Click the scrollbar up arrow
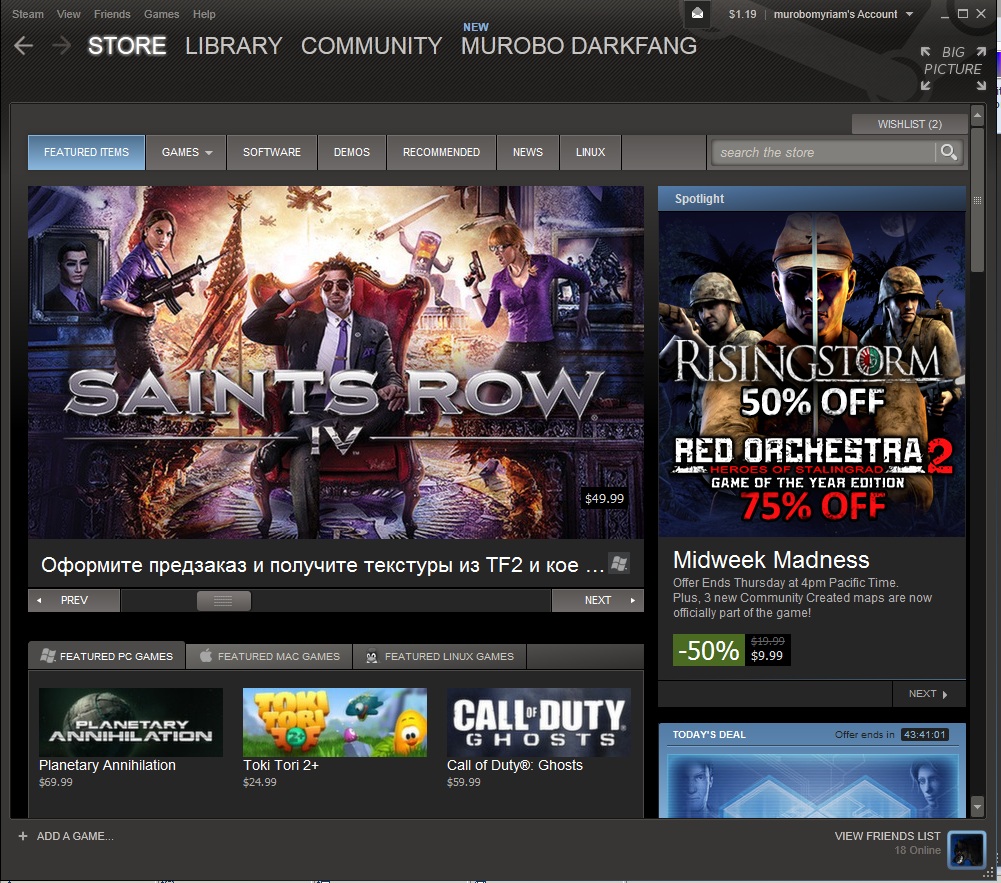1001x883 pixels. (x=977, y=116)
